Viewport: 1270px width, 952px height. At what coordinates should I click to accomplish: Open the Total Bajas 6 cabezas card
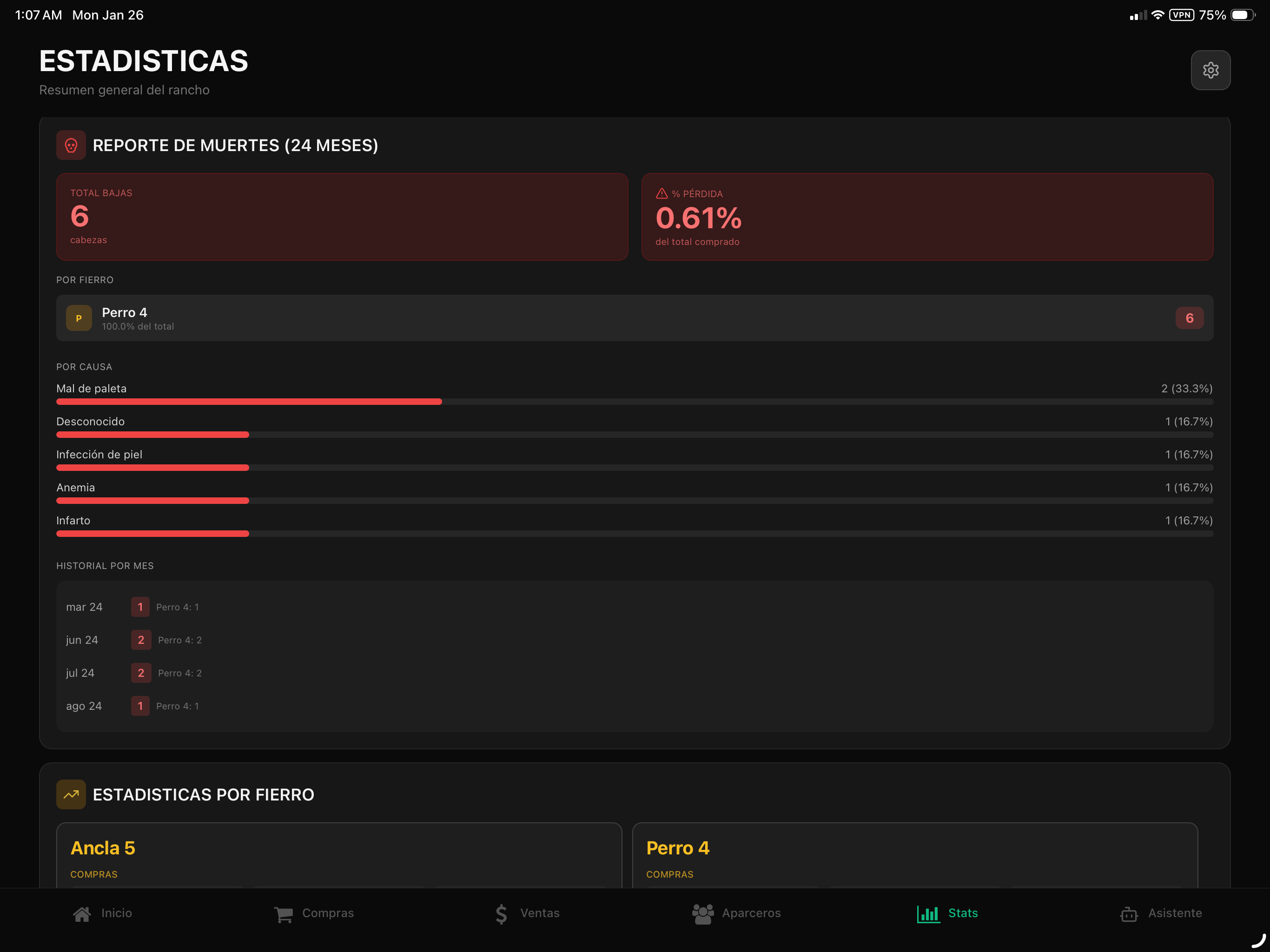[x=342, y=217]
